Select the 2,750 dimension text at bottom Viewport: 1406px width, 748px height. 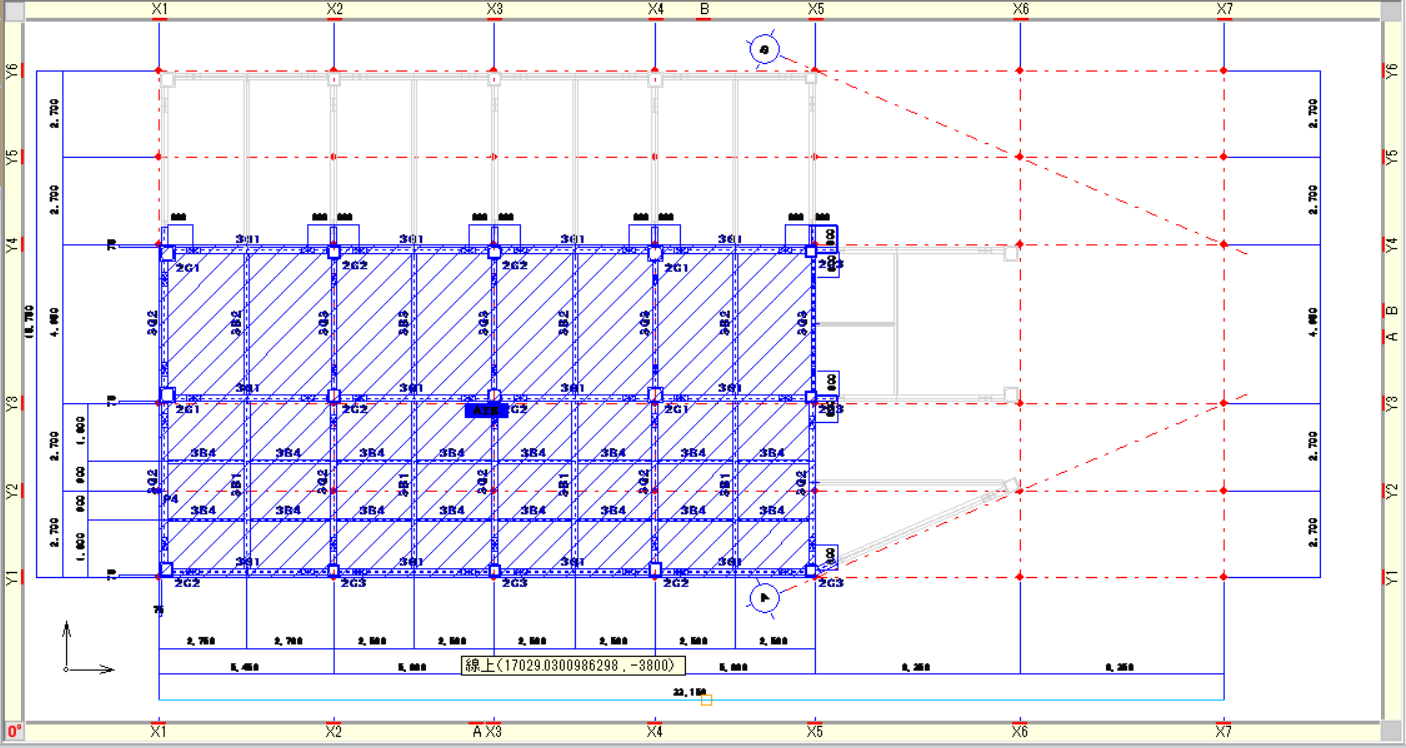pyautogui.click(x=203, y=641)
